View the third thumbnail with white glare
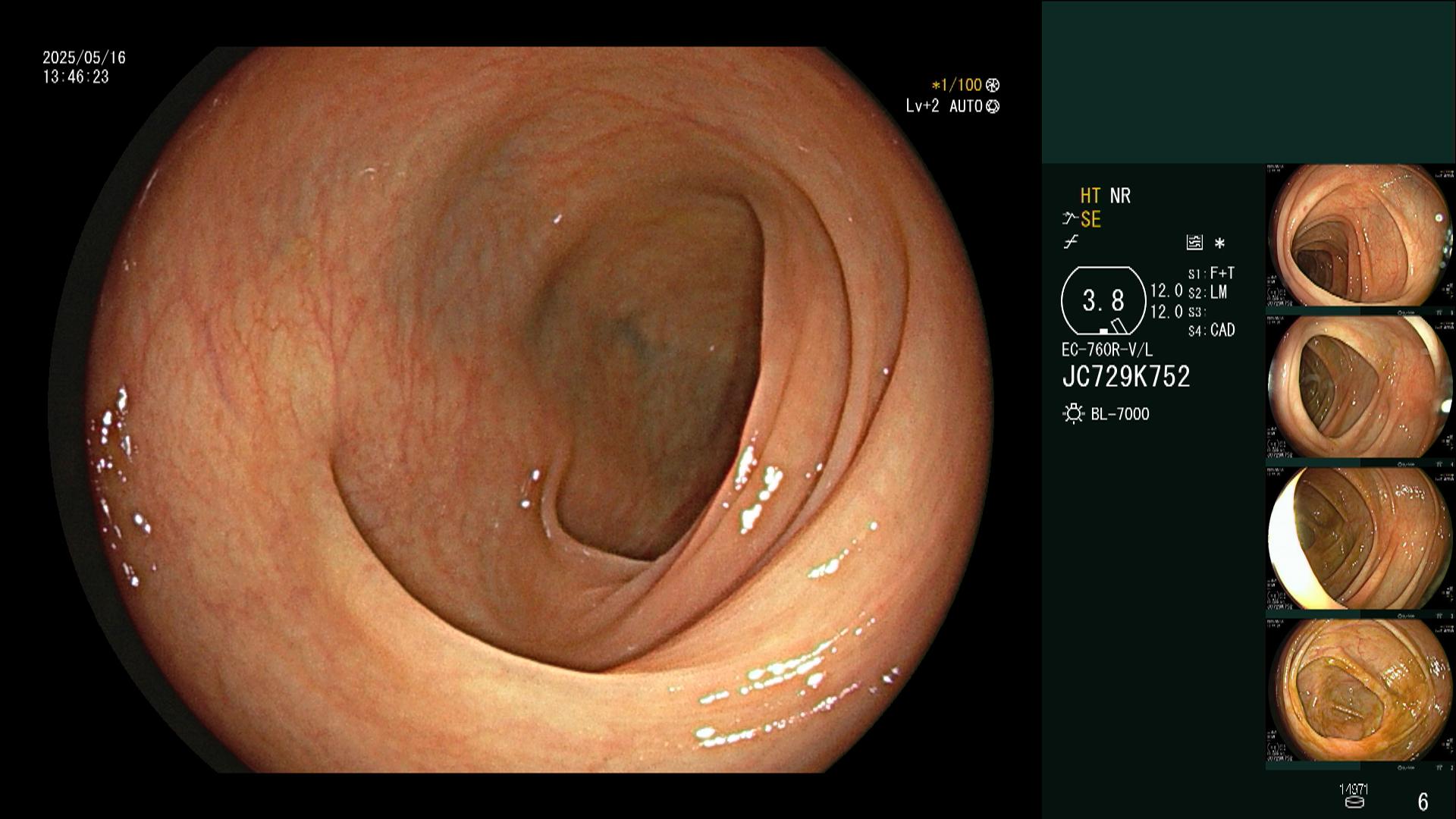The width and height of the screenshot is (1456, 819). pyautogui.click(x=1360, y=539)
